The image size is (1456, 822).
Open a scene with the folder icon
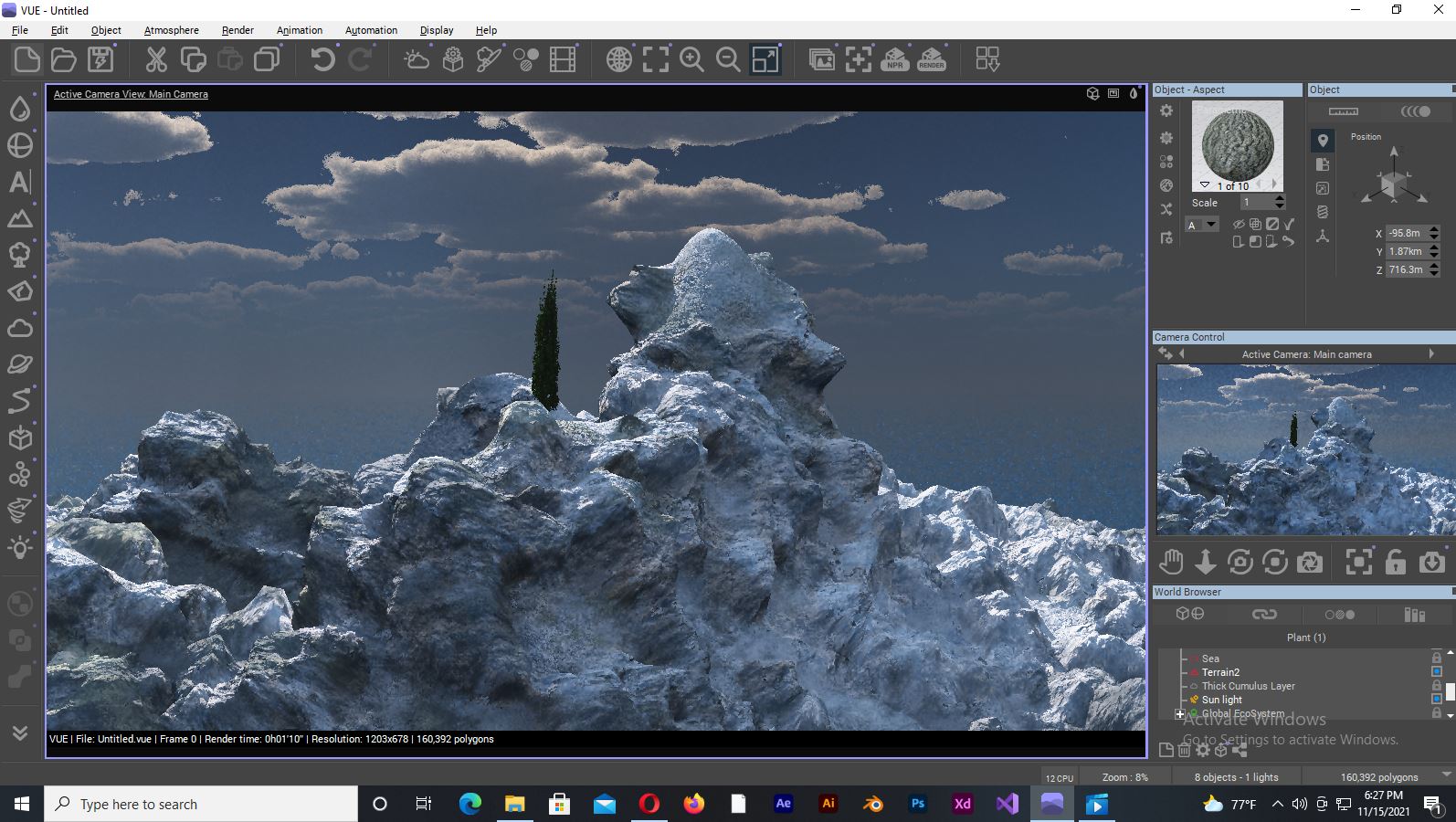click(64, 60)
